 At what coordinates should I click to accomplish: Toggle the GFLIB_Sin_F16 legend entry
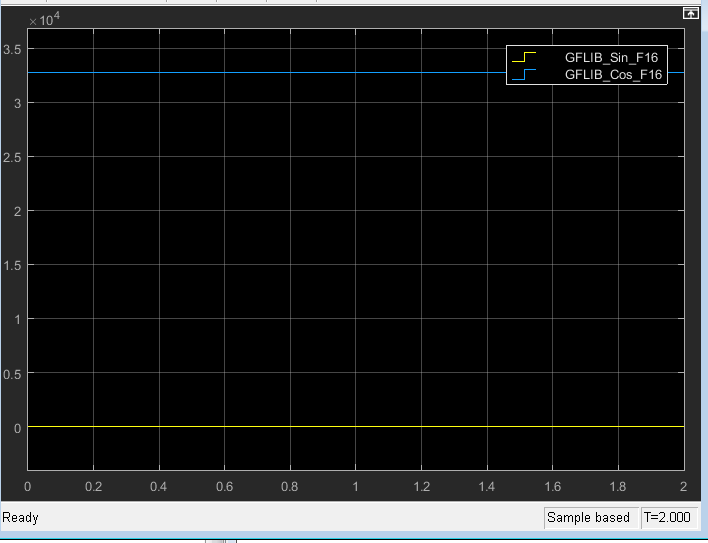pos(611,57)
